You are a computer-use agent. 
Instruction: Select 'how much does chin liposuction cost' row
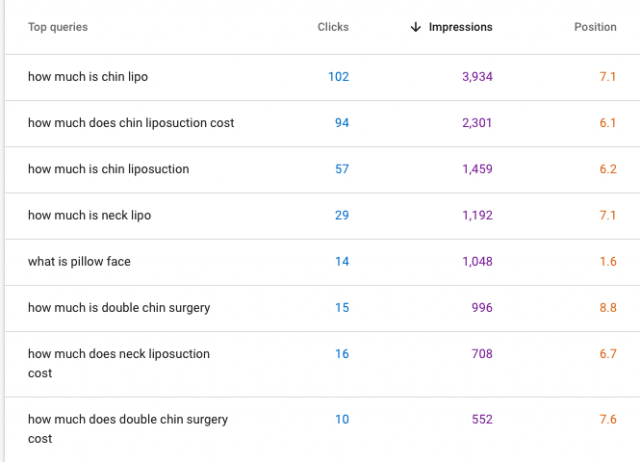[x=131, y=123]
